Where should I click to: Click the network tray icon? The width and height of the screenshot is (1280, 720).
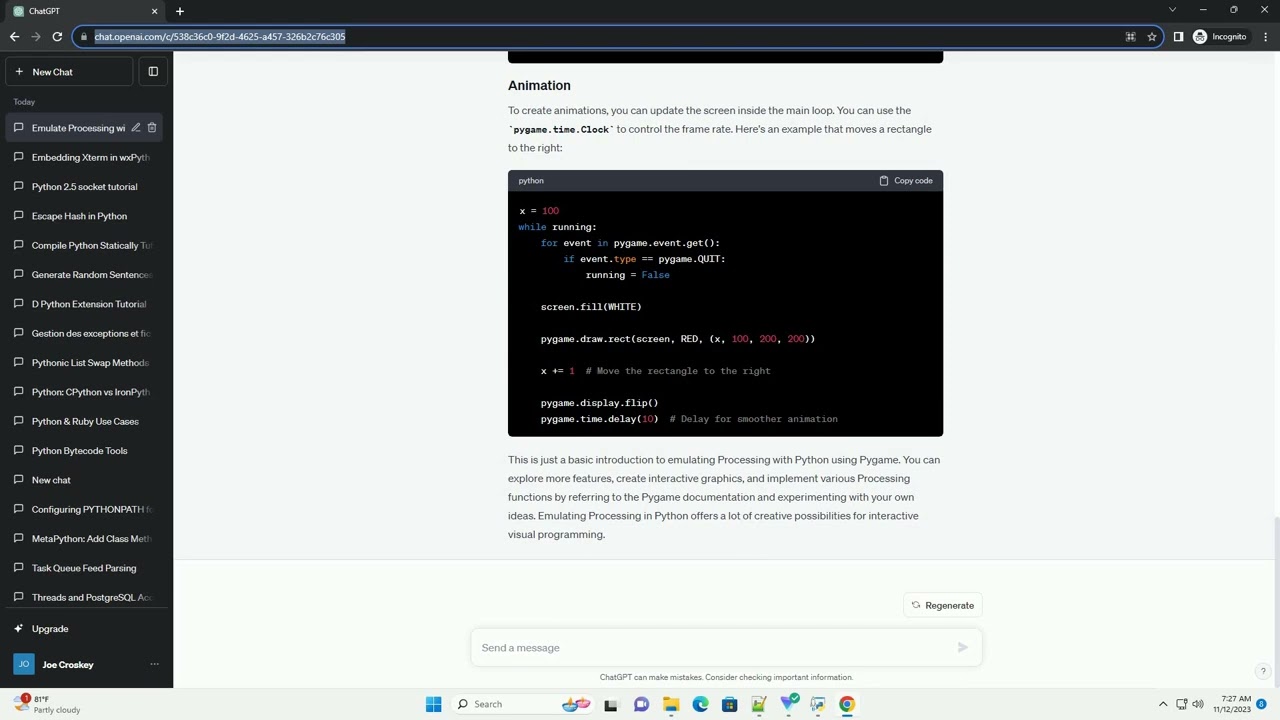click(1181, 704)
